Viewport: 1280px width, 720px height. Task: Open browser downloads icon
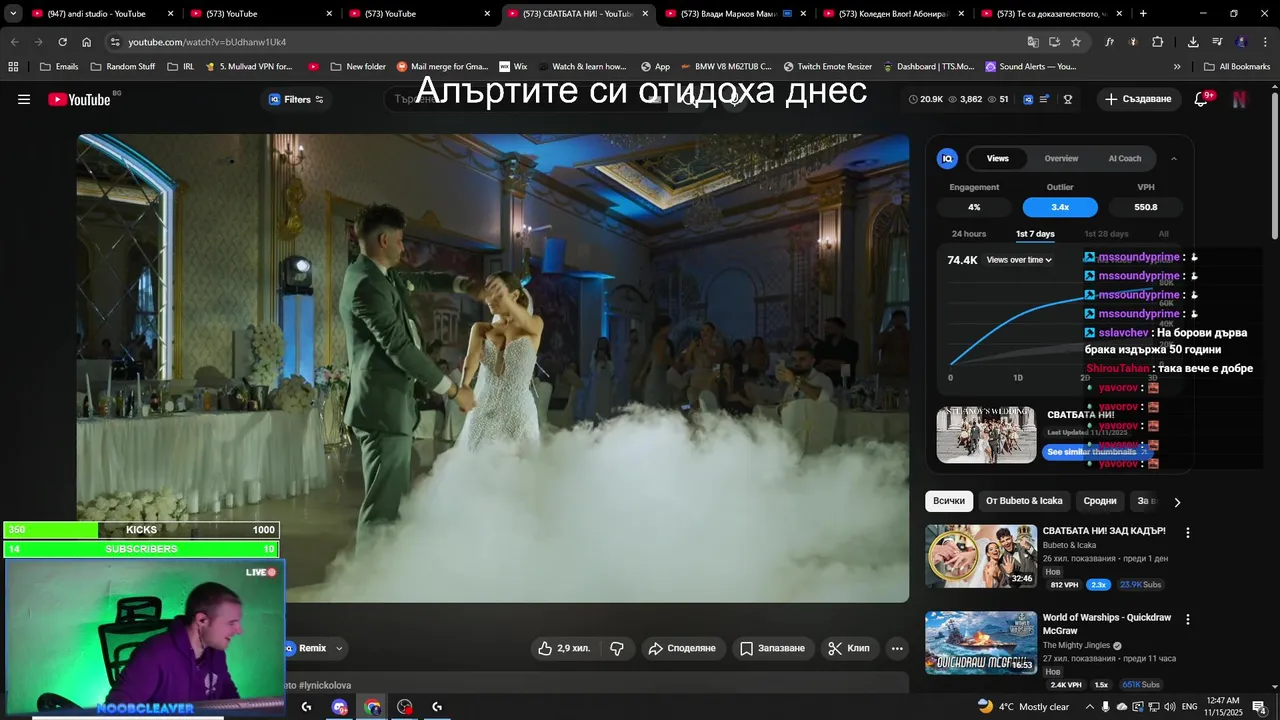(1193, 42)
